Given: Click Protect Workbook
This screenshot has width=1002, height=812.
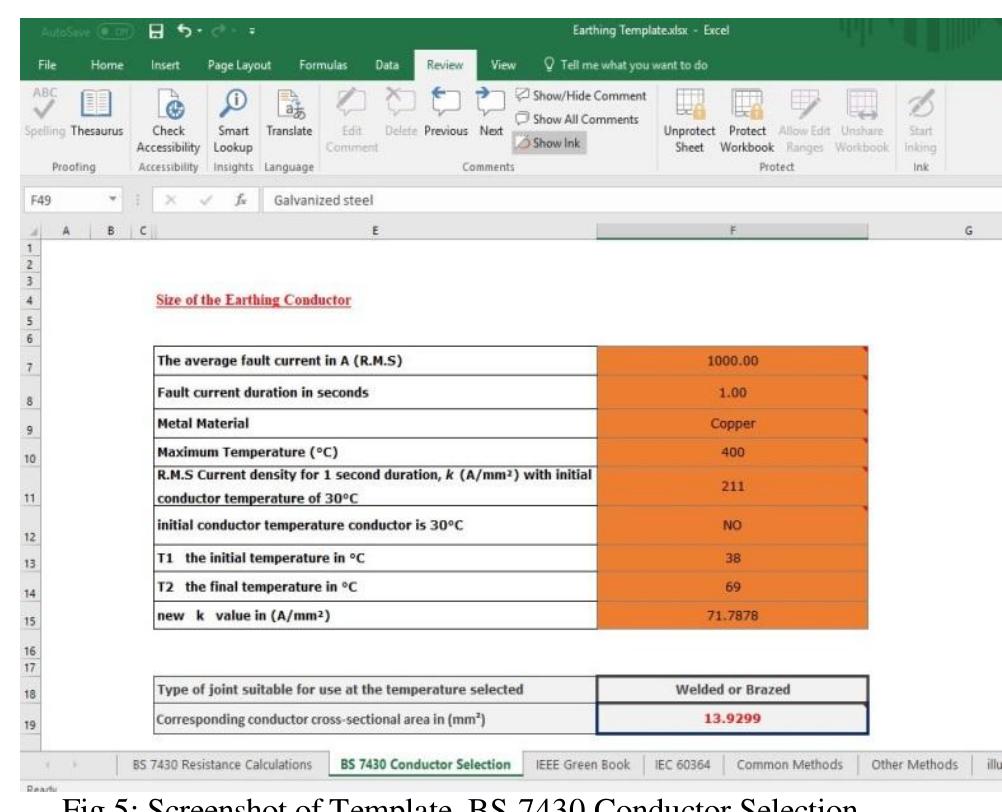Looking at the screenshot, I should 746,121.
